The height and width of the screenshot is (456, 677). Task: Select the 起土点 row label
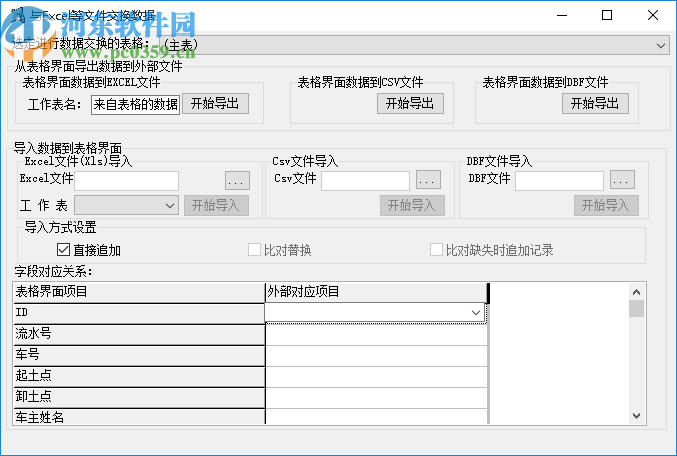click(x=139, y=377)
